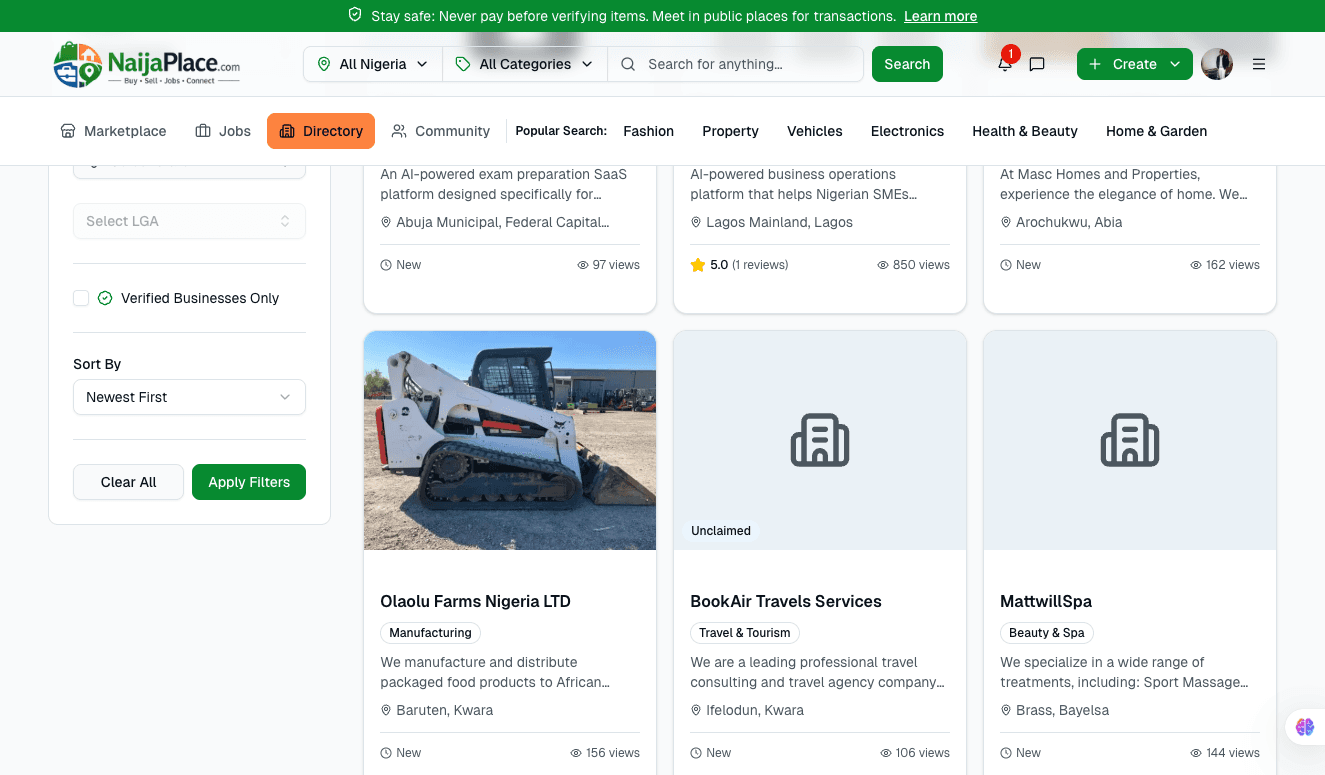Open the notifications bell icon
Image resolution: width=1325 pixels, height=775 pixels.
(x=1004, y=64)
